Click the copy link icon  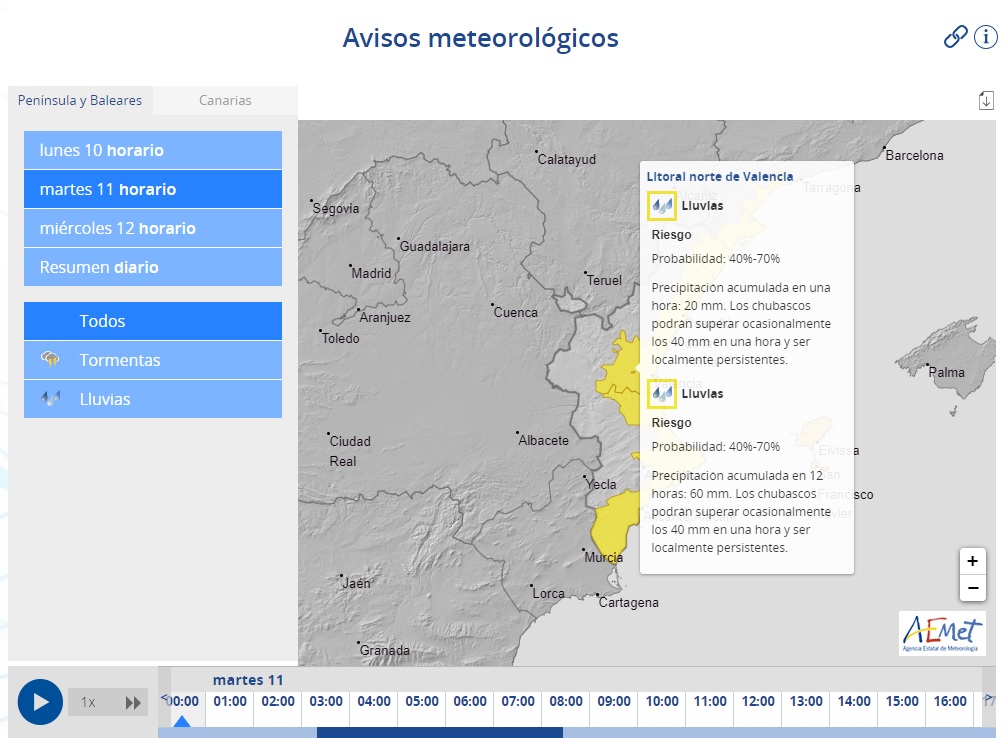click(956, 37)
